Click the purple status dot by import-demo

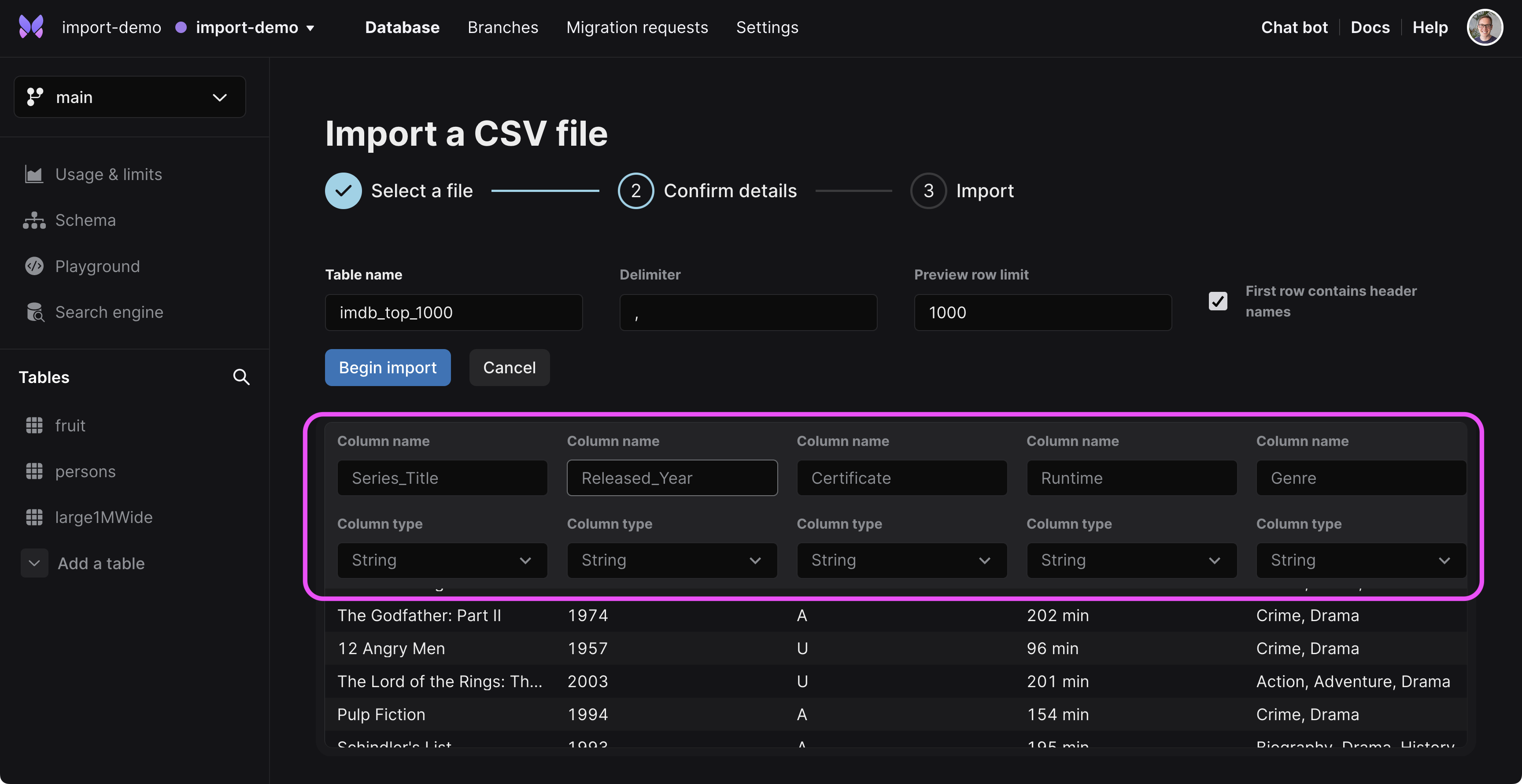point(181,27)
